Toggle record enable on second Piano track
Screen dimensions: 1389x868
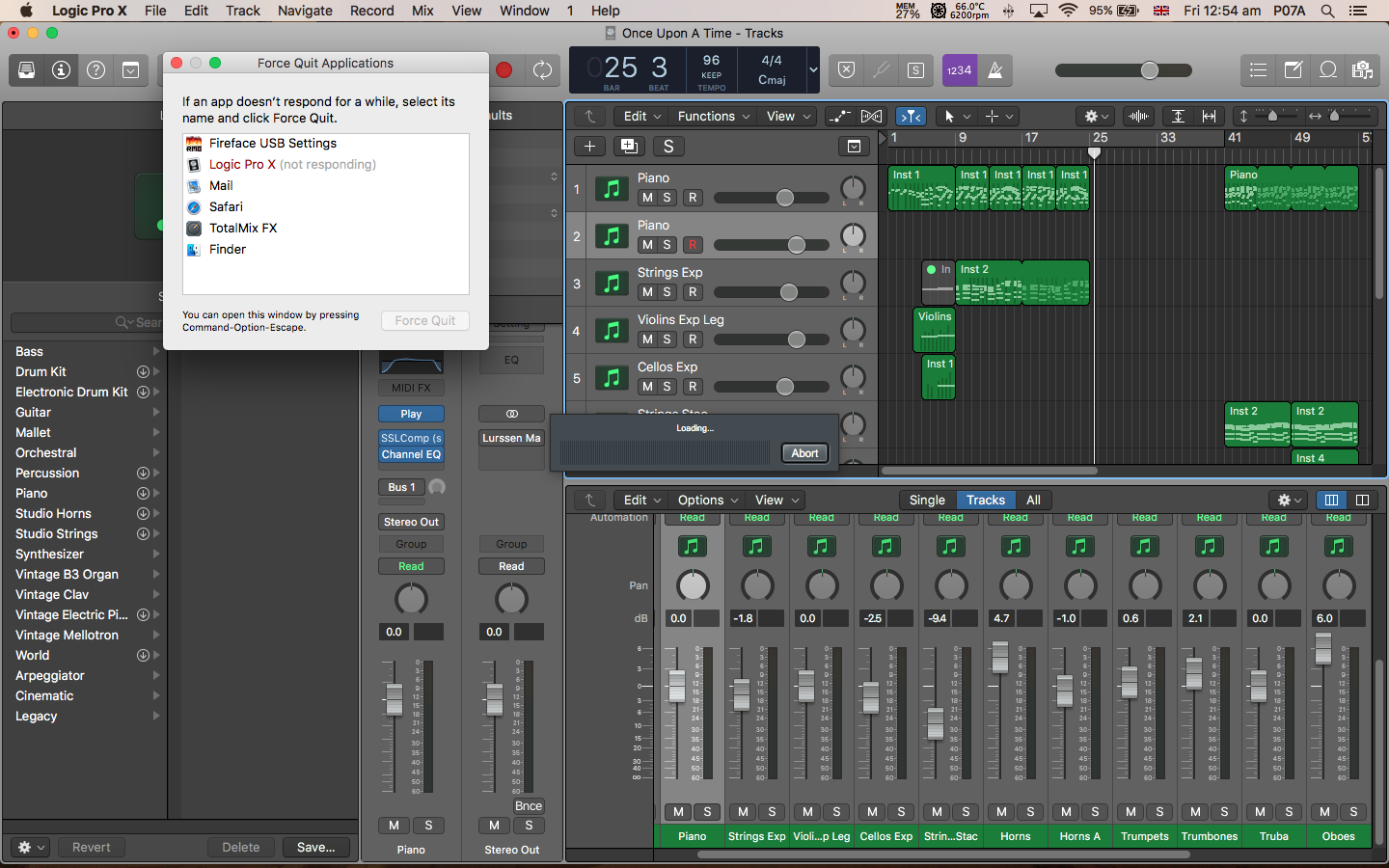[x=693, y=245]
